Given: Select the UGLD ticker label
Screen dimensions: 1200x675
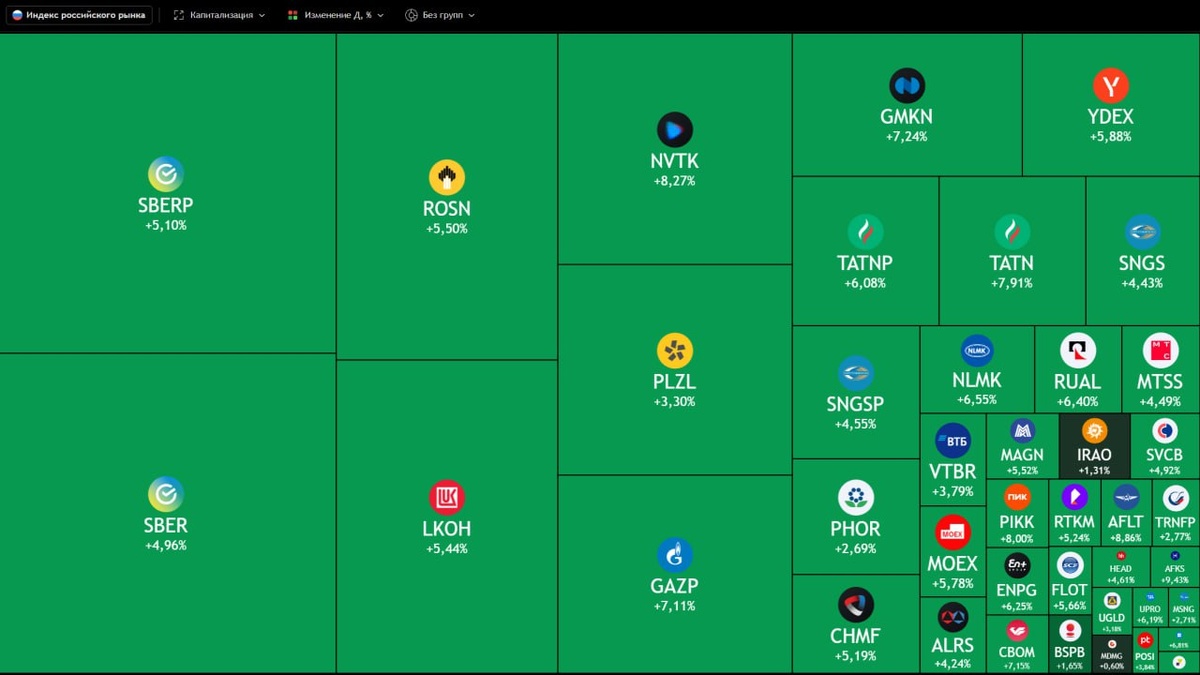Looking at the screenshot, I should click(1111, 618).
